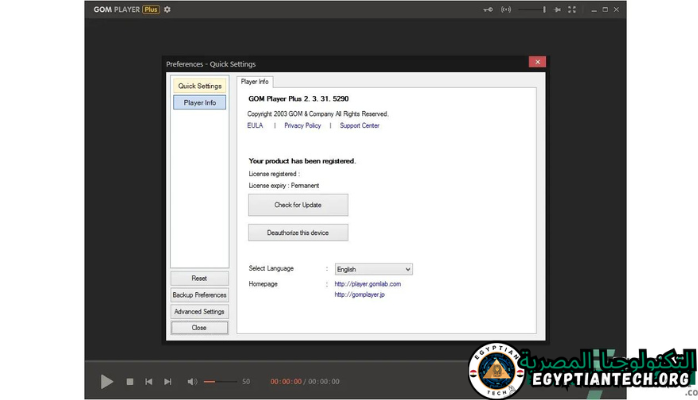This screenshot has height=400, width=698.
Task: Skip to the next track
Action: (x=168, y=381)
